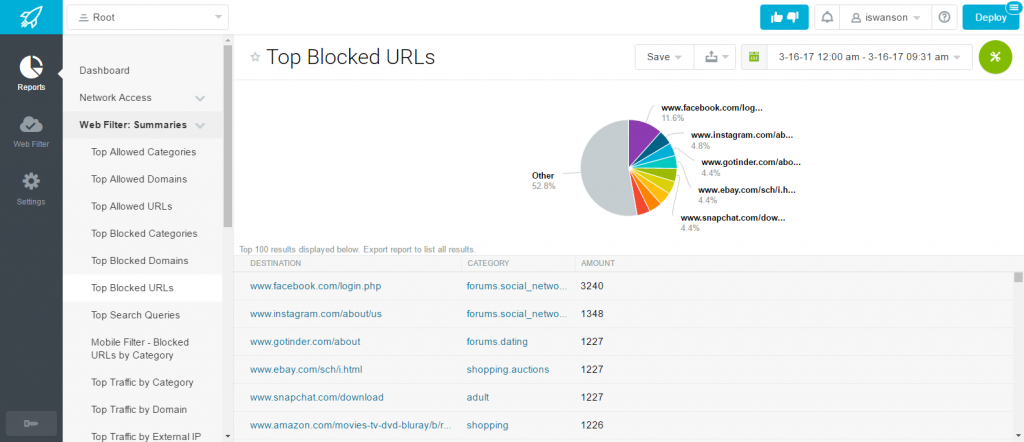The width and height of the screenshot is (1024, 442).
Task: Open the iswanson user menu
Action: click(x=886, y=18)
